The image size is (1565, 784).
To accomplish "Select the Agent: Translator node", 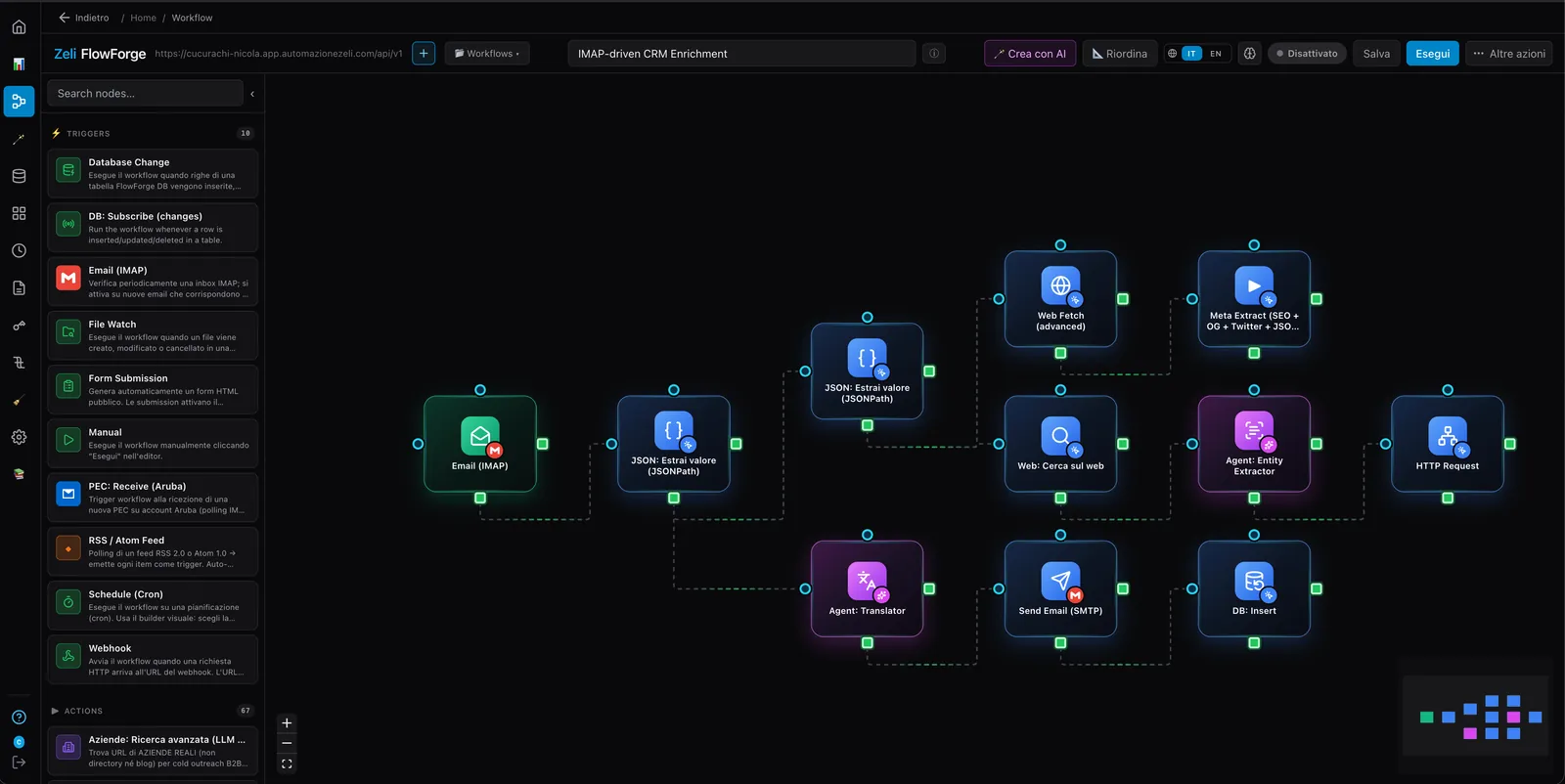I will [867, 588].
